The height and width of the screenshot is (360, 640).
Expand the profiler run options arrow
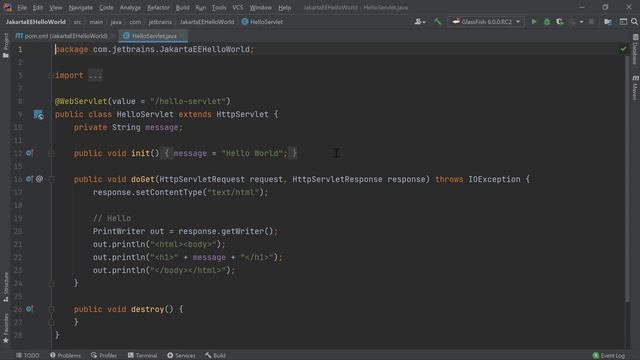(581, 22)
